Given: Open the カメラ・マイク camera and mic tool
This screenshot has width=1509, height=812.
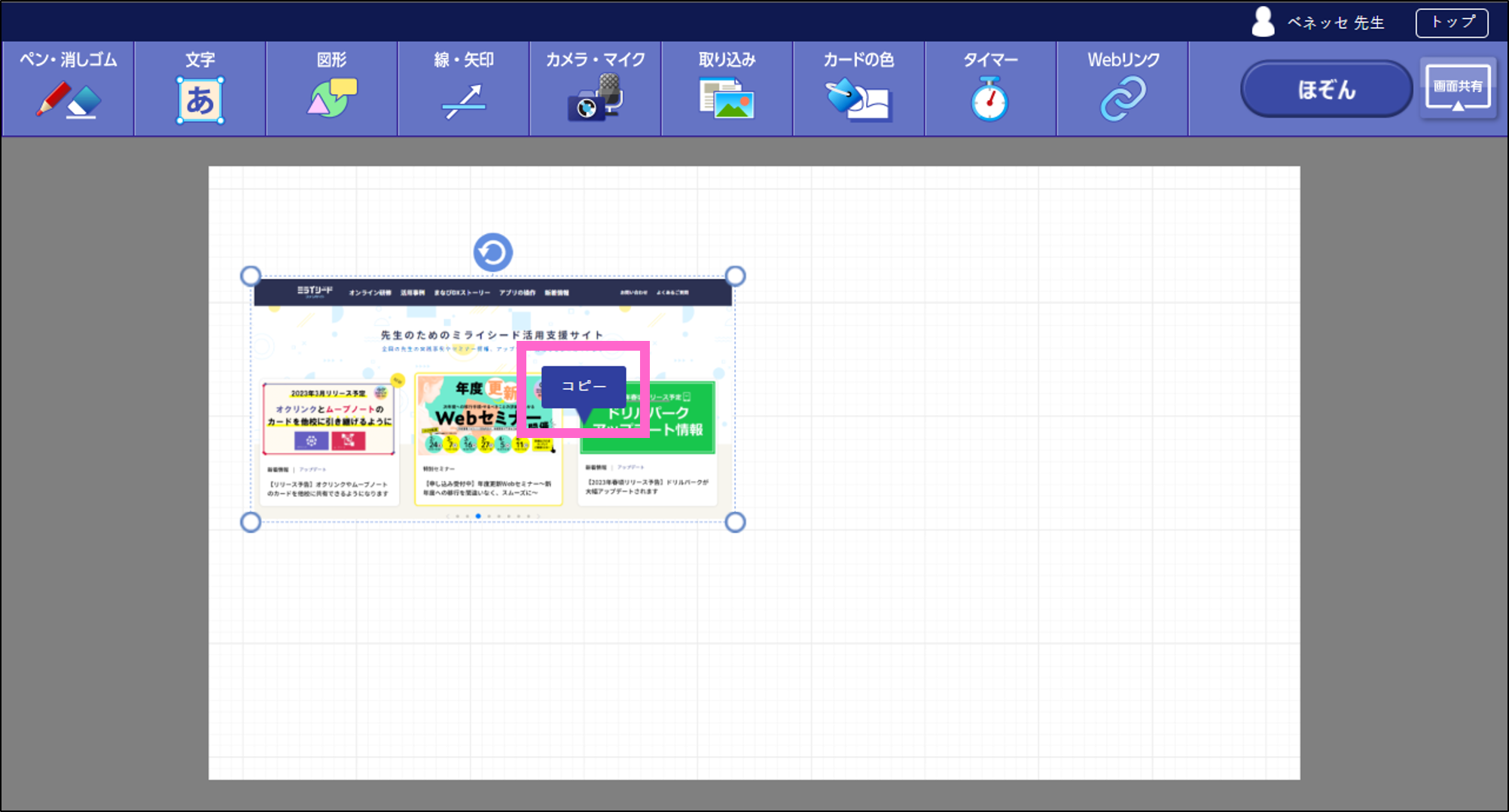Looking at the screenshot, I should (595, 89).
